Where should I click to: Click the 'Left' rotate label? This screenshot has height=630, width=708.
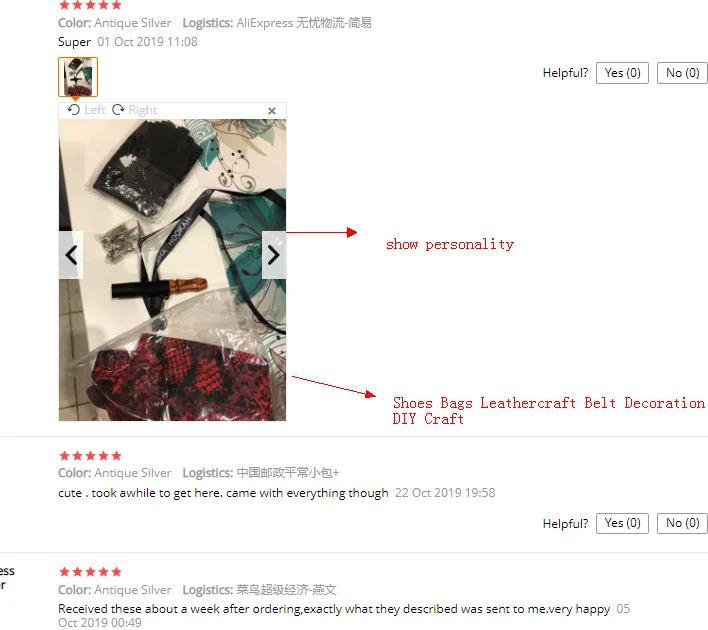95,110
